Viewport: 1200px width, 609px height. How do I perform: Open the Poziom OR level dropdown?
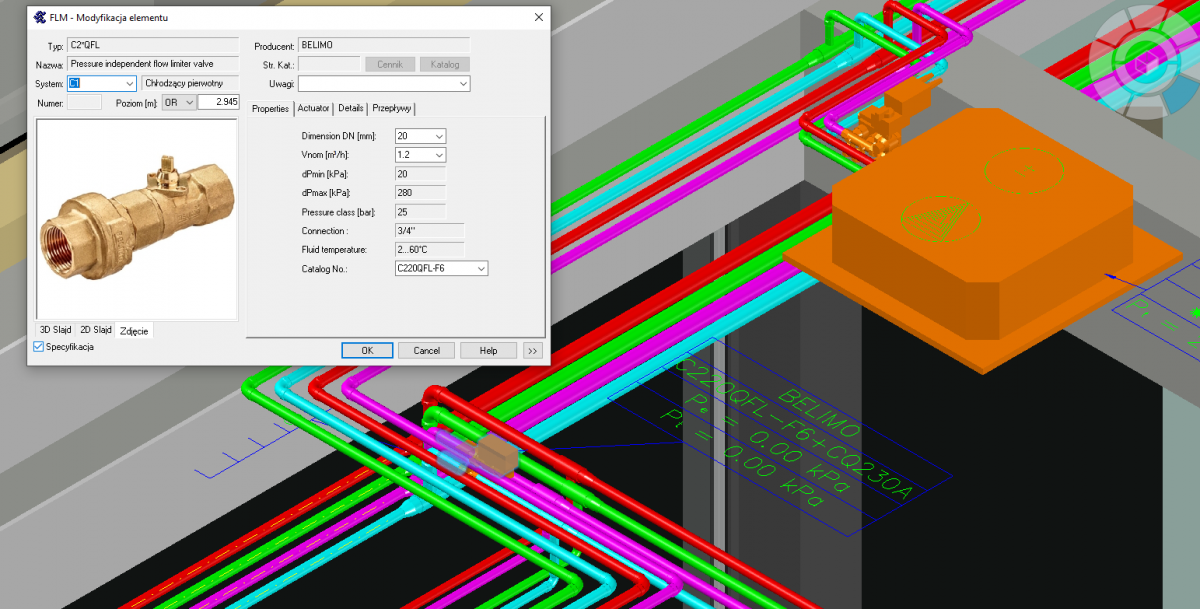coord(187,102)
